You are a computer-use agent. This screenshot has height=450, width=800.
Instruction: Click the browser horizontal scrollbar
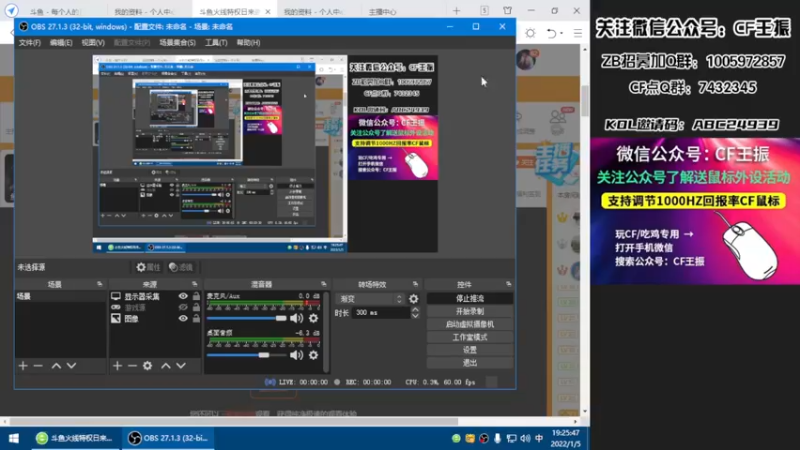234,422
